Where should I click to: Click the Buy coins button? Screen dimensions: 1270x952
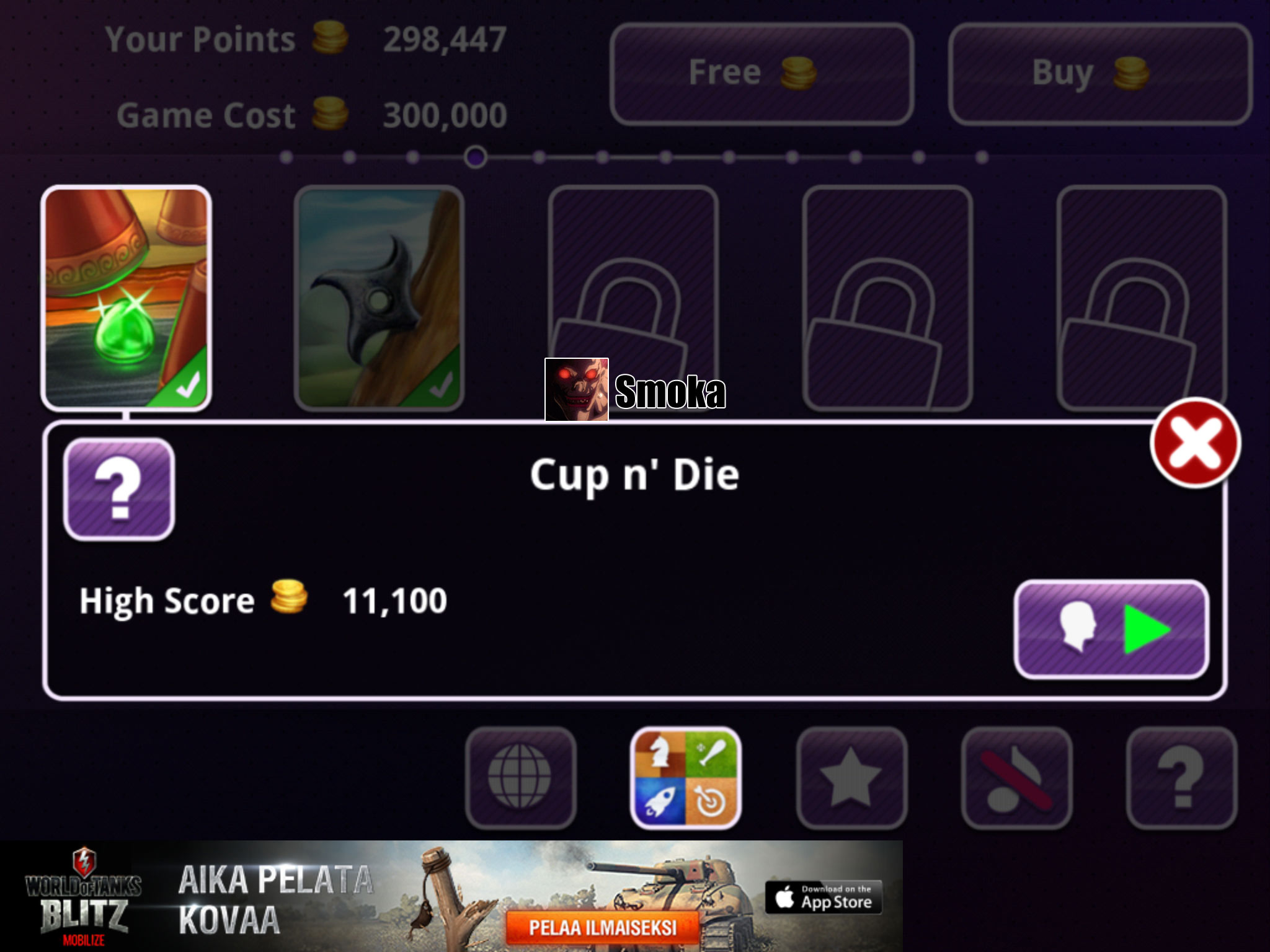(x=1100, y=74)
